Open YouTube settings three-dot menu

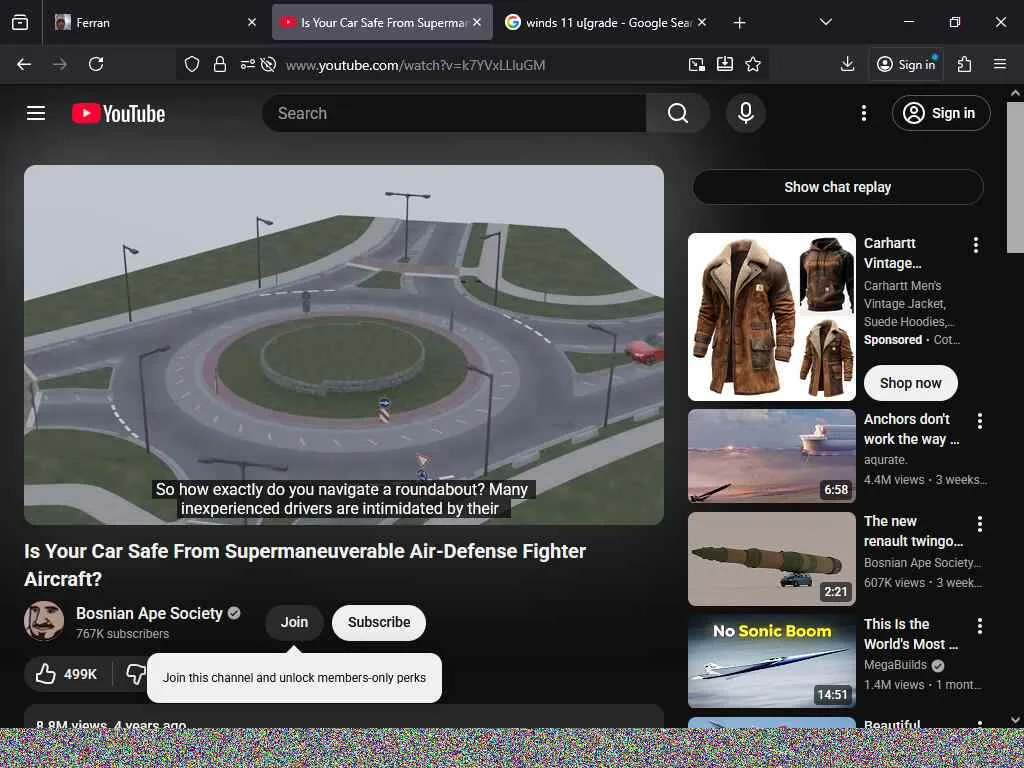[864, 113]
